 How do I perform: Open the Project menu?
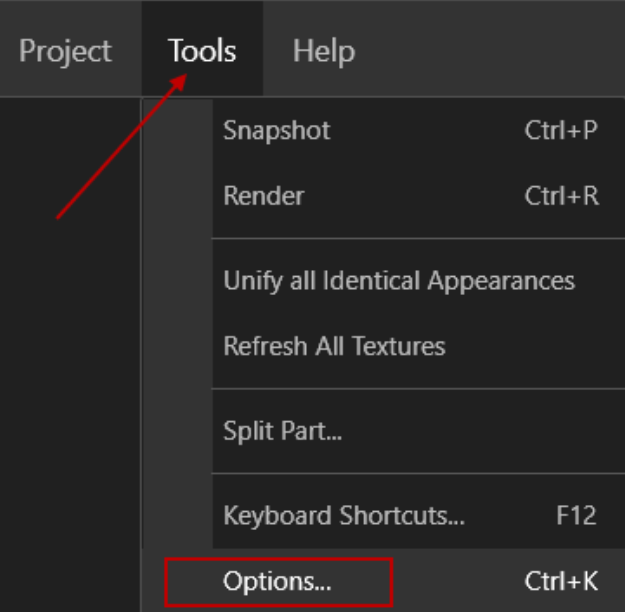[x=65, y=50]
